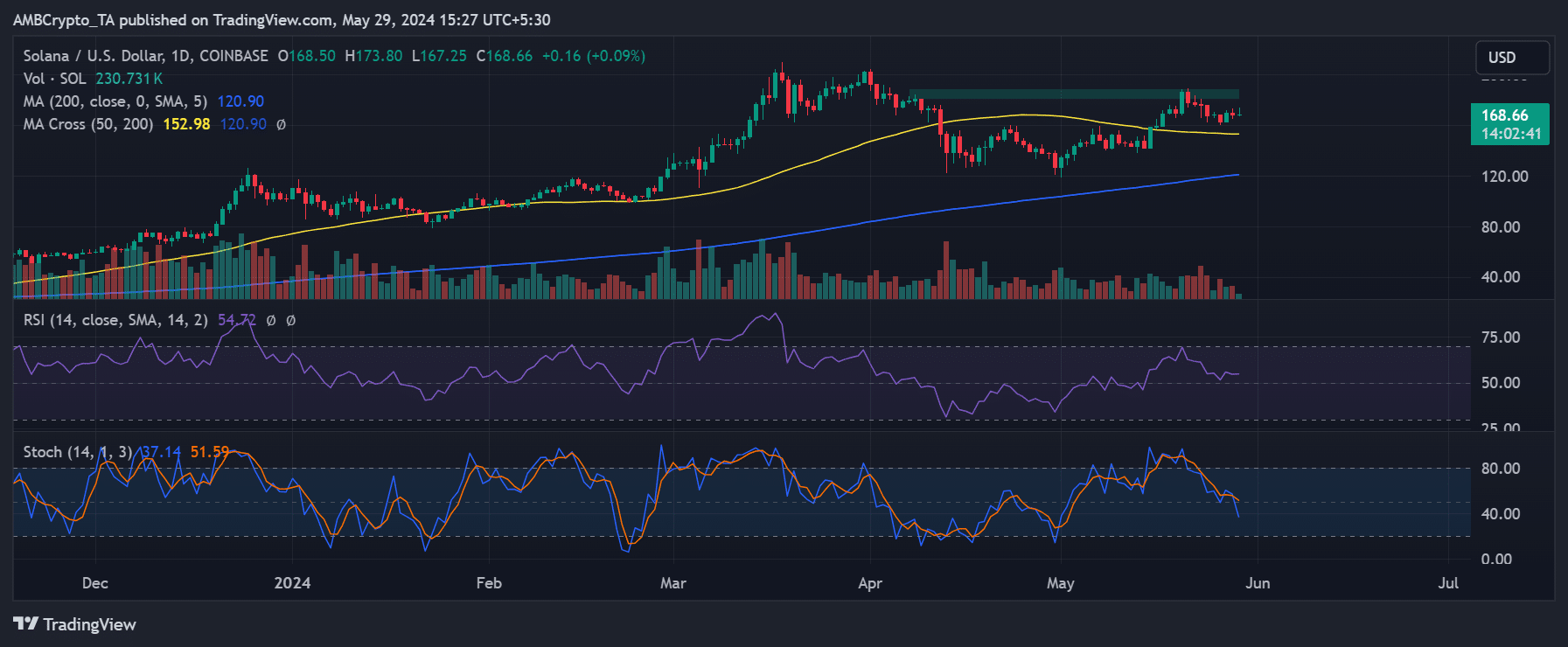Screen dimensions: 1568x647
Task: Click the Solana / U.S. Dollar symbol title
Action: click(145, 56)
